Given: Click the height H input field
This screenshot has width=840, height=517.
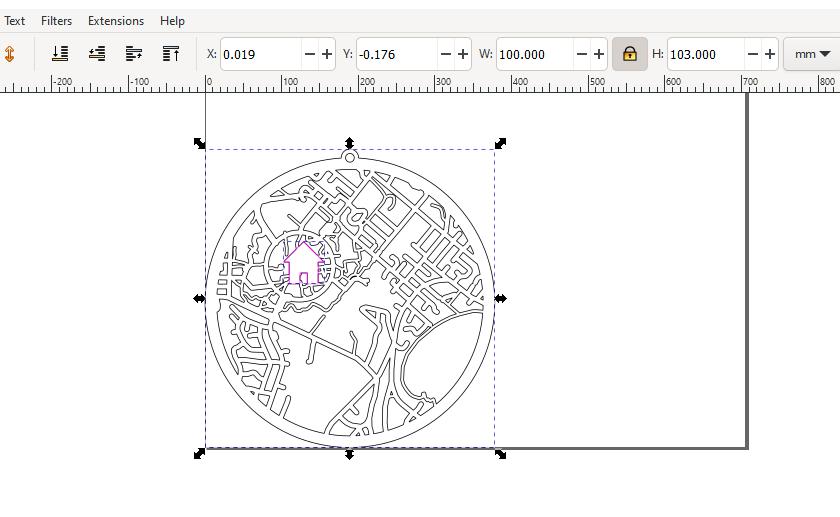Looking at the screenshot, I should coord(706,54).
